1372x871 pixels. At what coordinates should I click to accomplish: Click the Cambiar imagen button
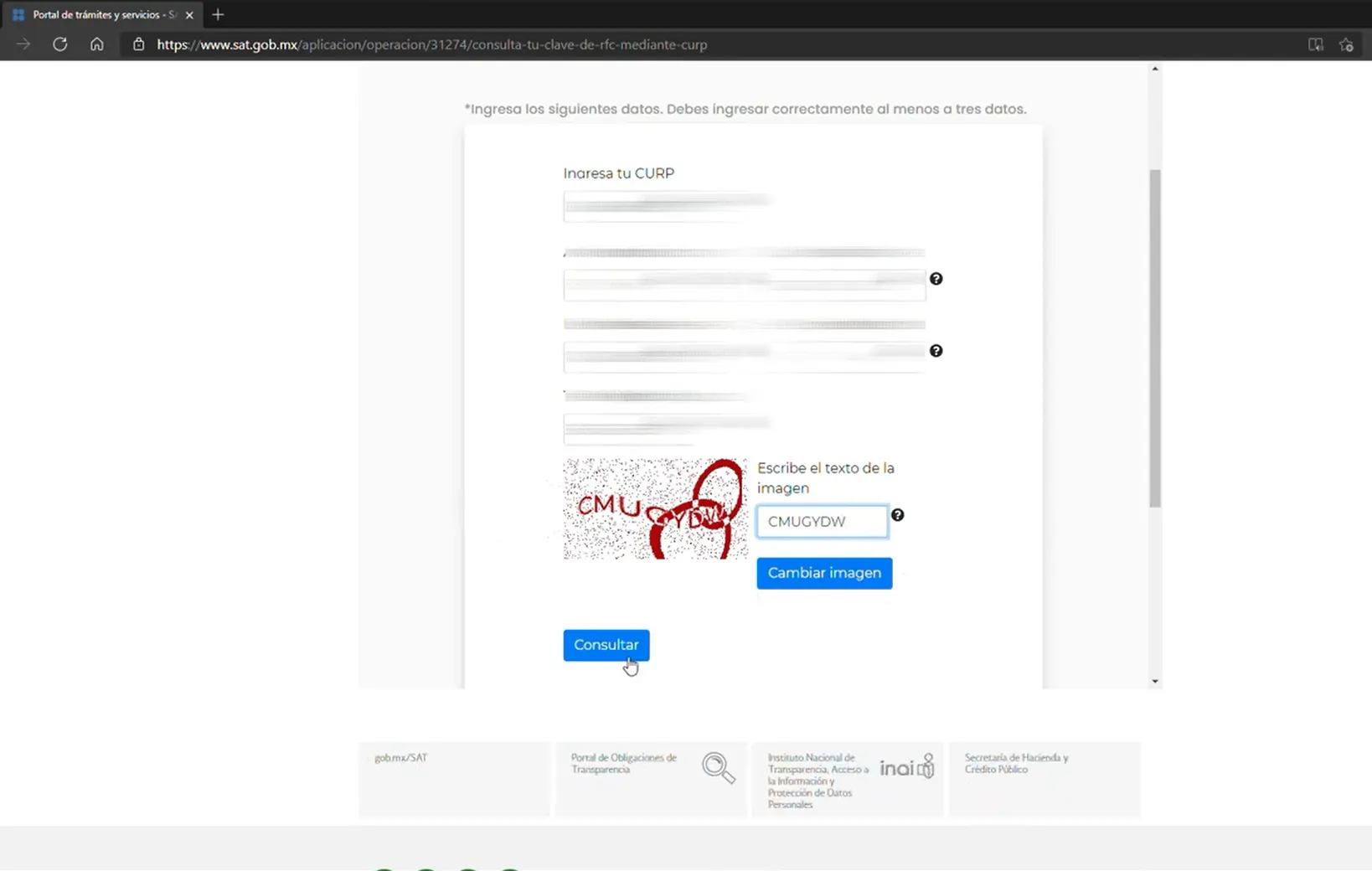coord(824,573)
